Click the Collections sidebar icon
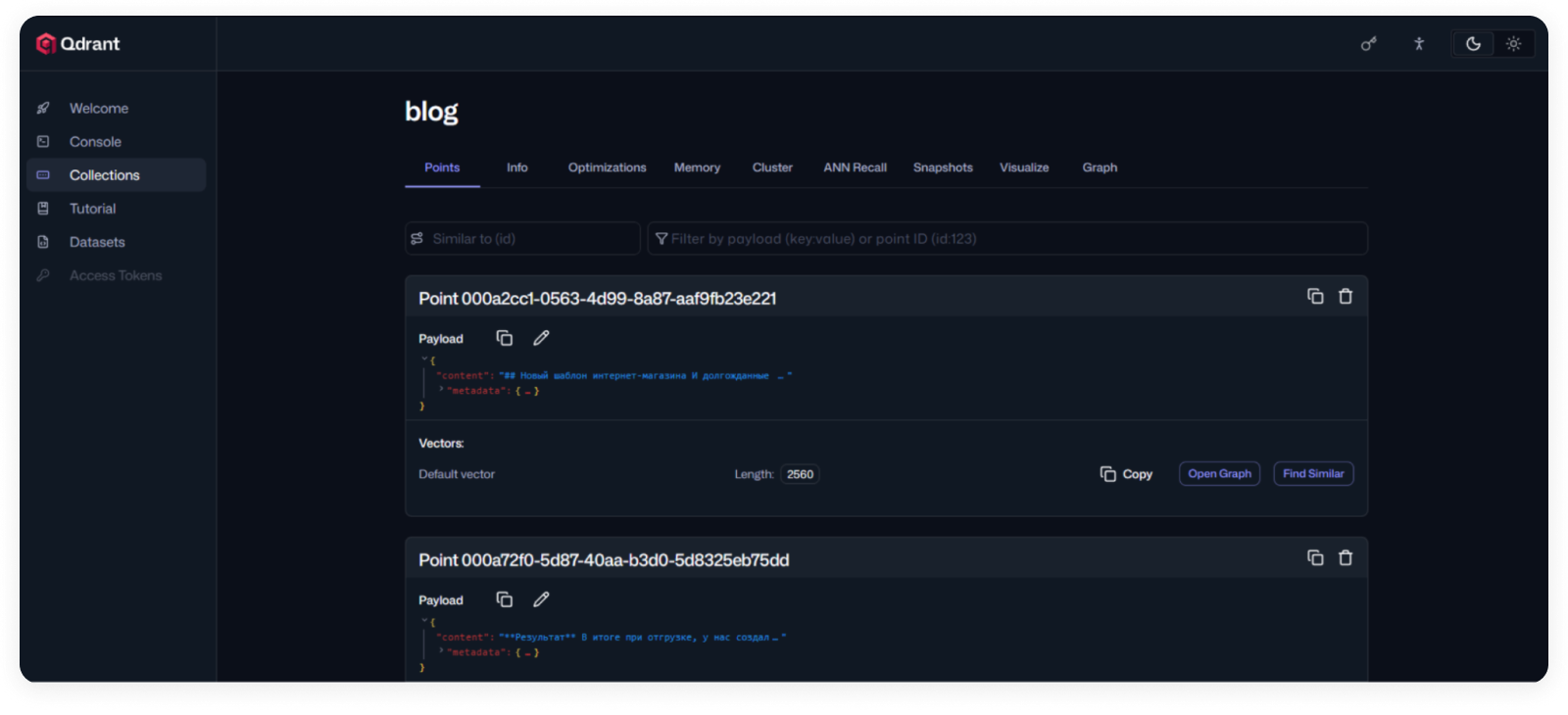Screen dimensions: 1568x715 [x=43, y=174]
